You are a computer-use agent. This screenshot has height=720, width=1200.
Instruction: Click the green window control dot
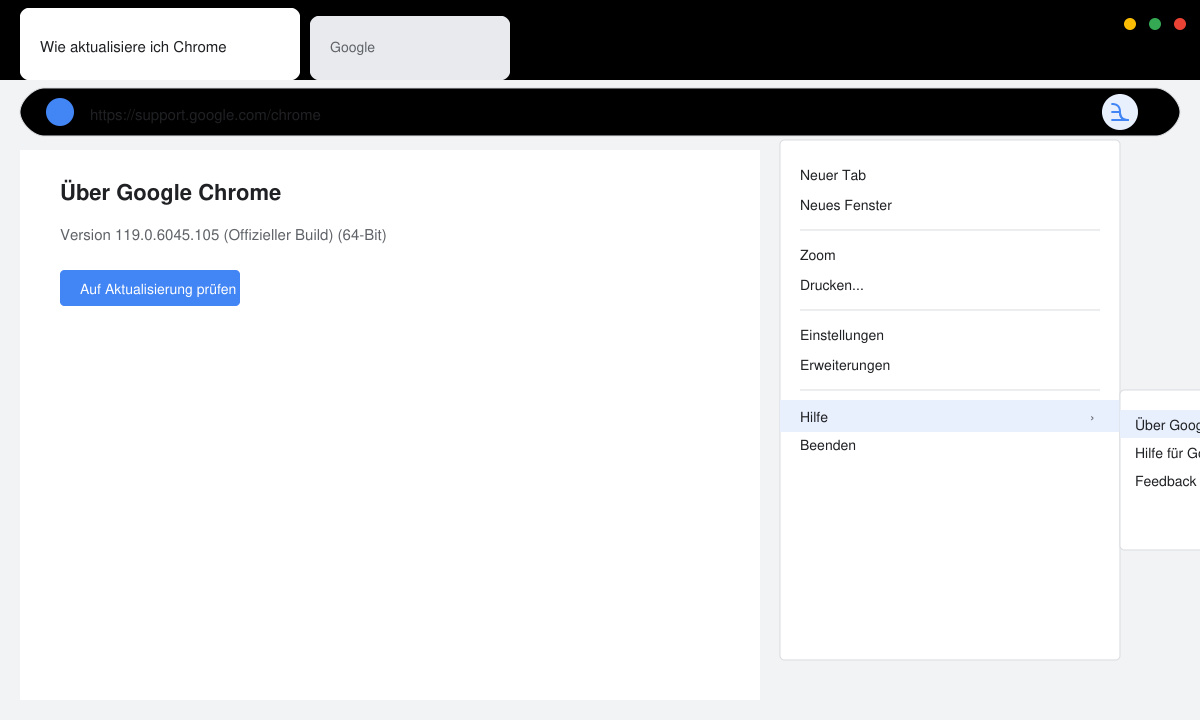pos(1155,24)
